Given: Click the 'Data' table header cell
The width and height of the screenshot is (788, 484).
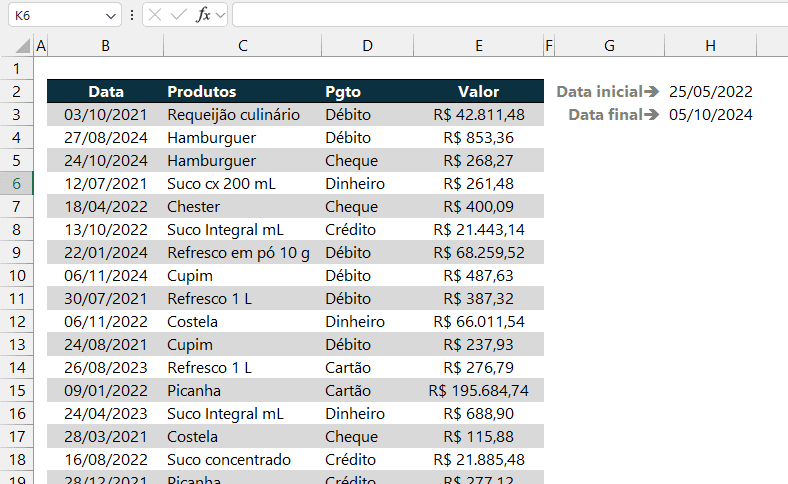Looking at the screenshot, I should [x=106, y=91].
